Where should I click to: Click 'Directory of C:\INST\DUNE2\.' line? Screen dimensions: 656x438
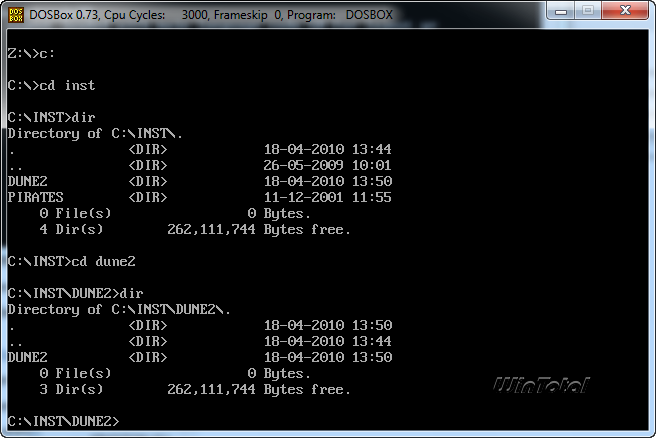pyautogui.click(x=119, y=310)
